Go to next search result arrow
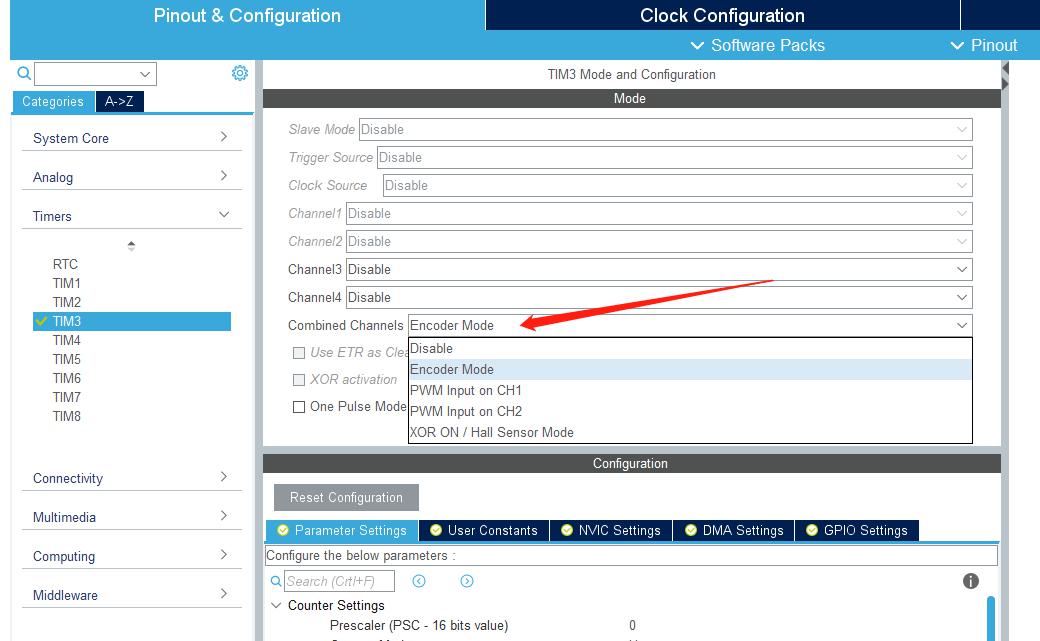Screen dimensions: 1040x641 coord(467,581)
